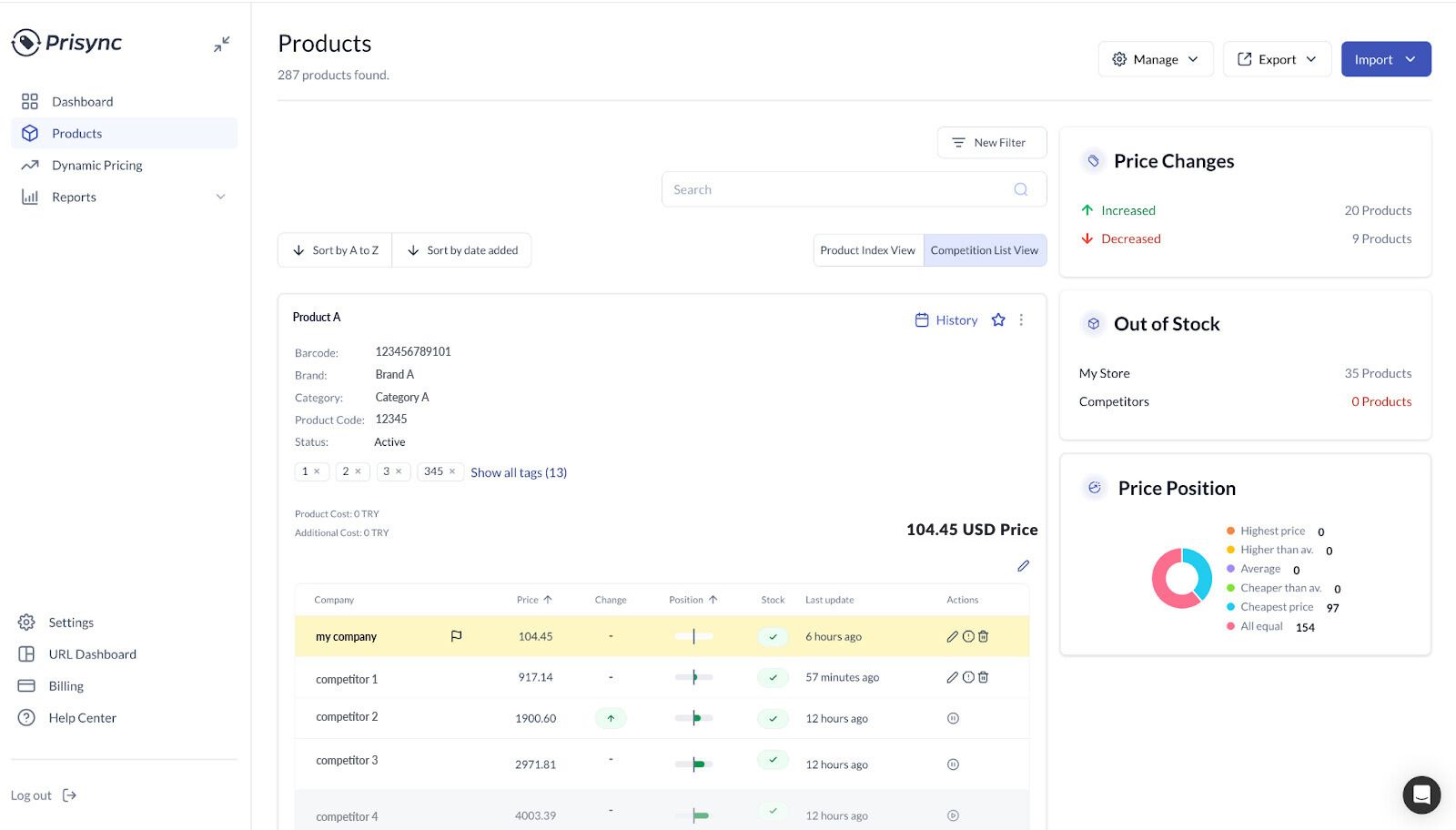The height and width of the screenshot is (830, 1456).
Task: Click Show all tags (13) link
Action: 518,472
